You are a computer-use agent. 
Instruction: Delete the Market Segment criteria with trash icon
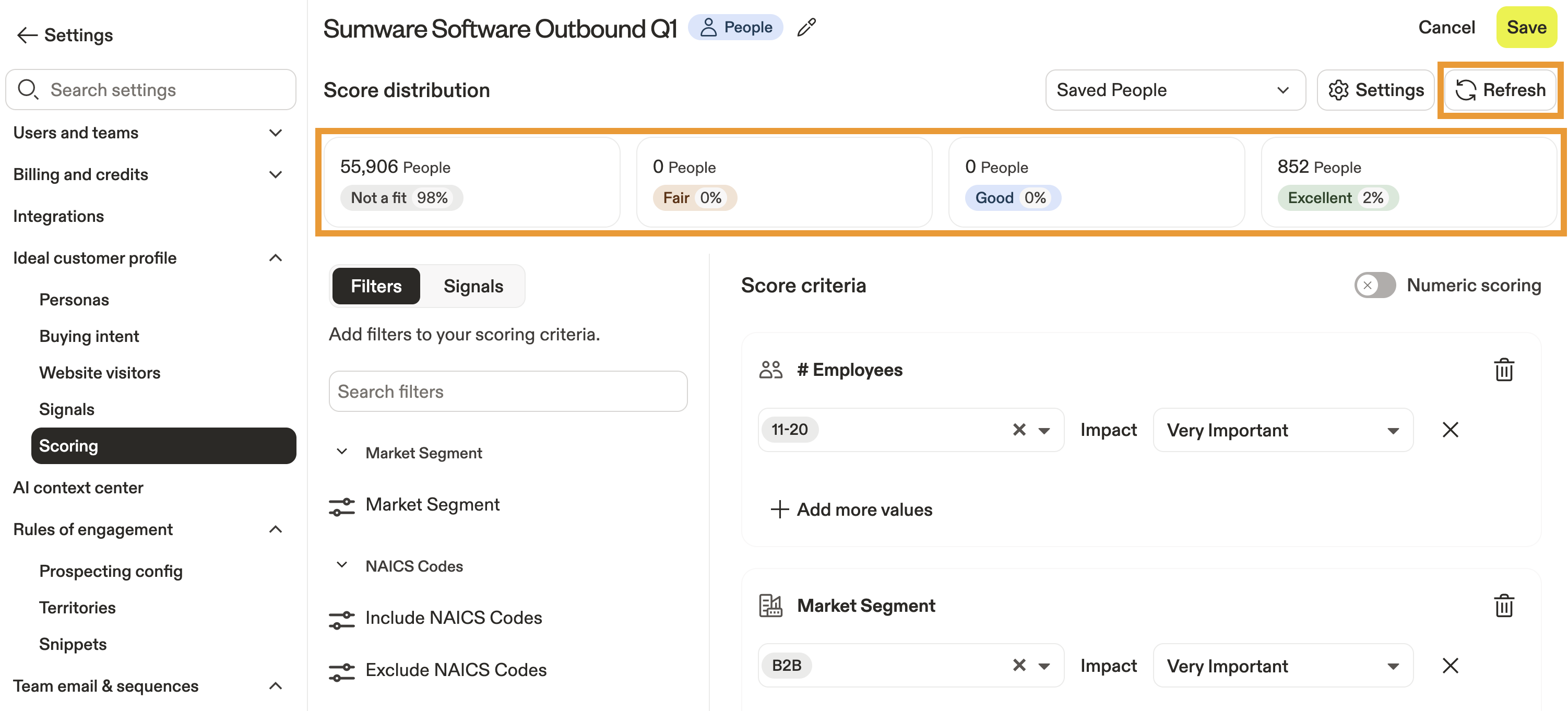pyautogui.click(x=1503, y=606)
